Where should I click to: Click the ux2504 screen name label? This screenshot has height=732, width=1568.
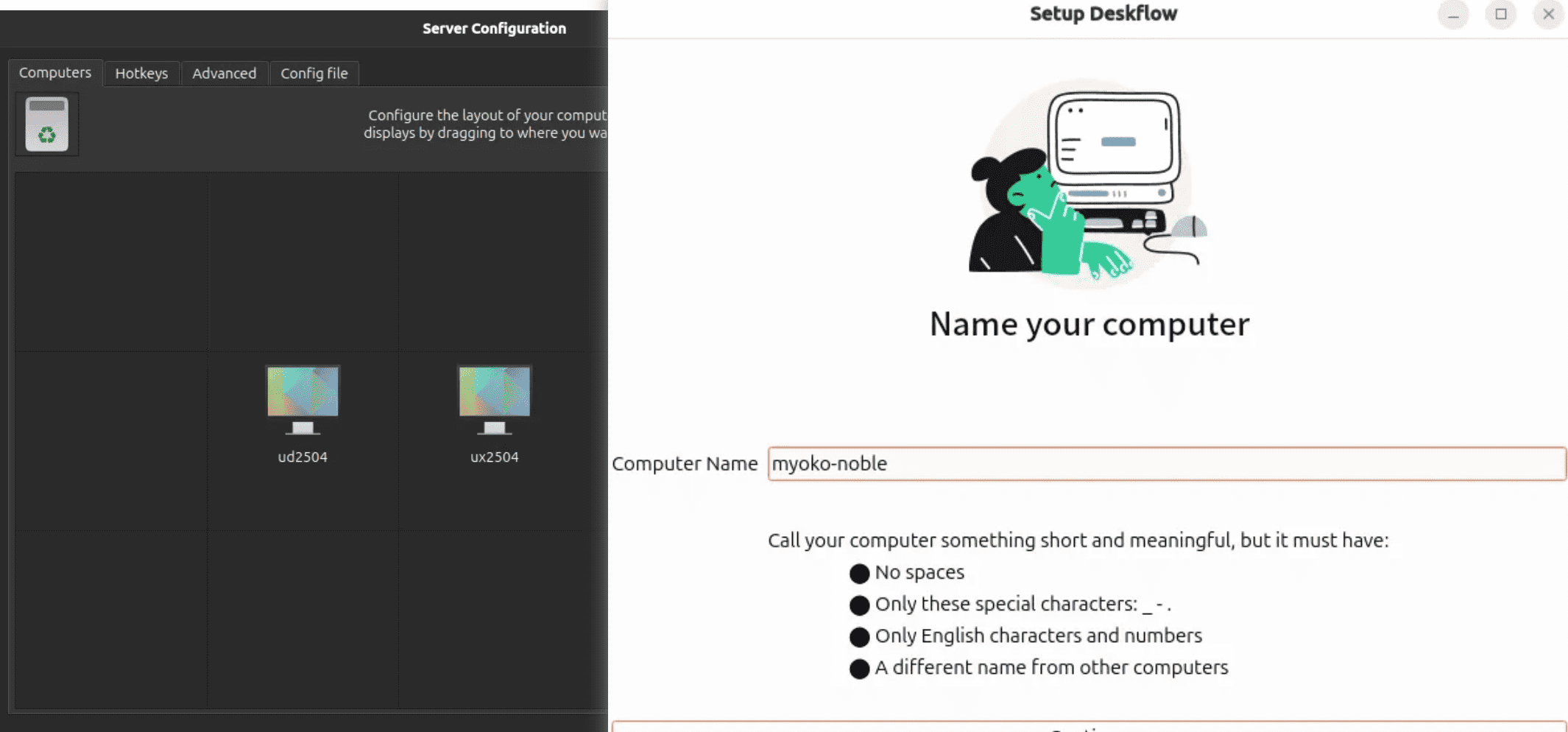495,457
